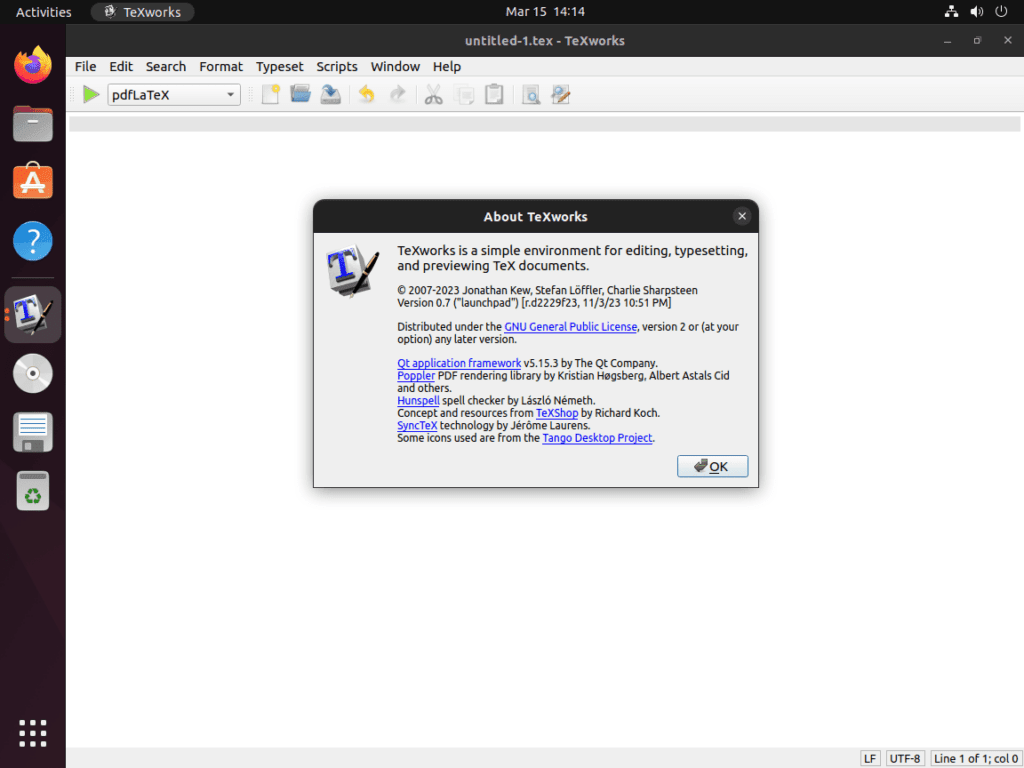This screenshot has height=768, width=1024.
Task: Undo the last edit via toolbar
Action: tap(367, 94)
